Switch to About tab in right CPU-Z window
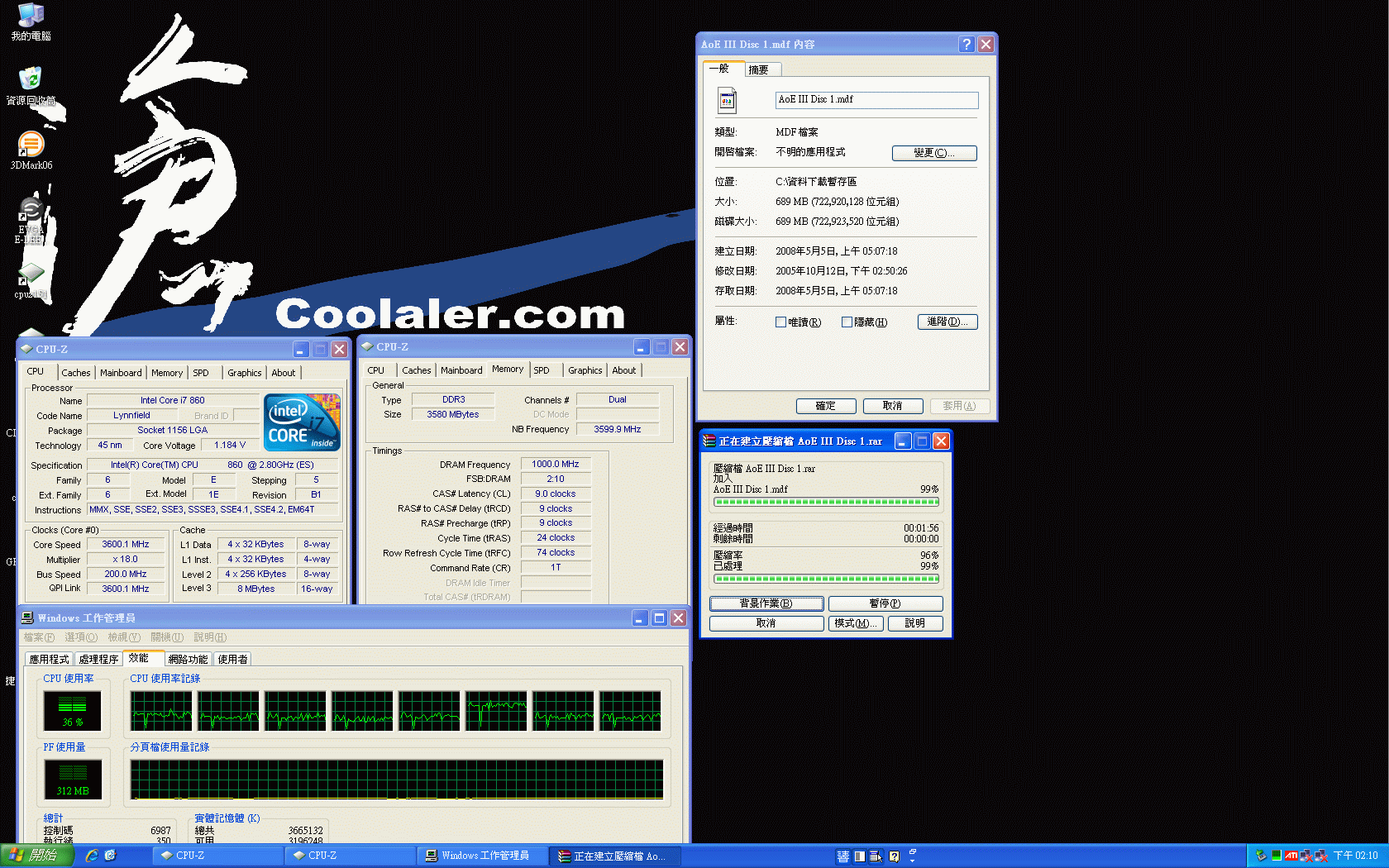 [x=624, y=370]
